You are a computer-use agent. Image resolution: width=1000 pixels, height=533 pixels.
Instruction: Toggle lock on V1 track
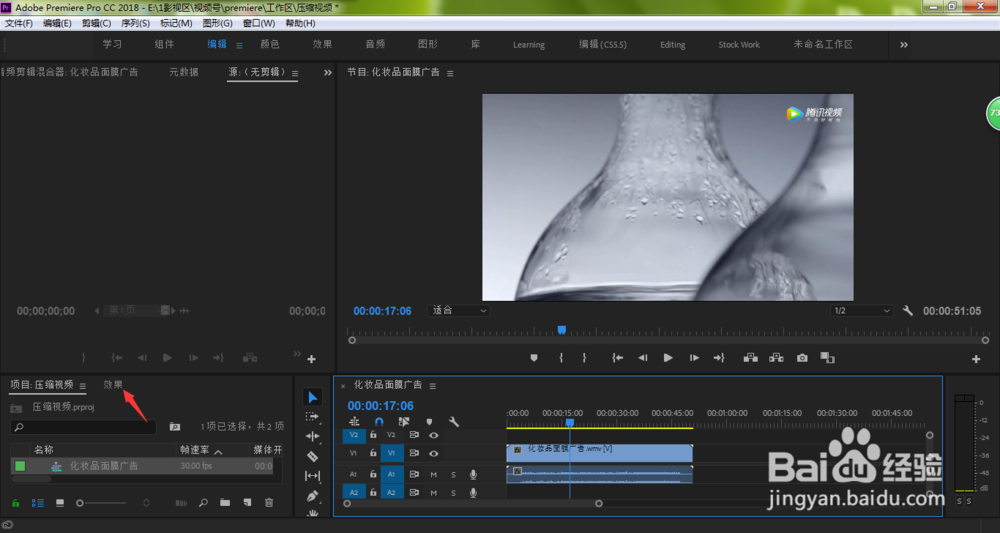coord(373,453)
